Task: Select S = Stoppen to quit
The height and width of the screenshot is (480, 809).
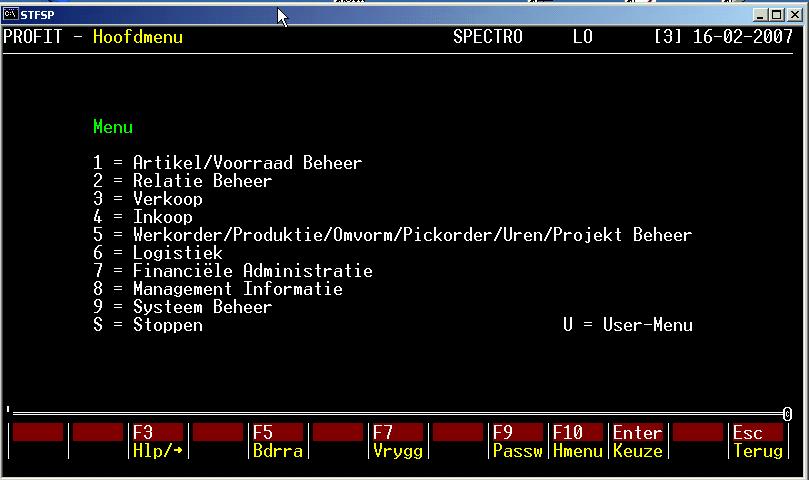Action: point(148,325)
